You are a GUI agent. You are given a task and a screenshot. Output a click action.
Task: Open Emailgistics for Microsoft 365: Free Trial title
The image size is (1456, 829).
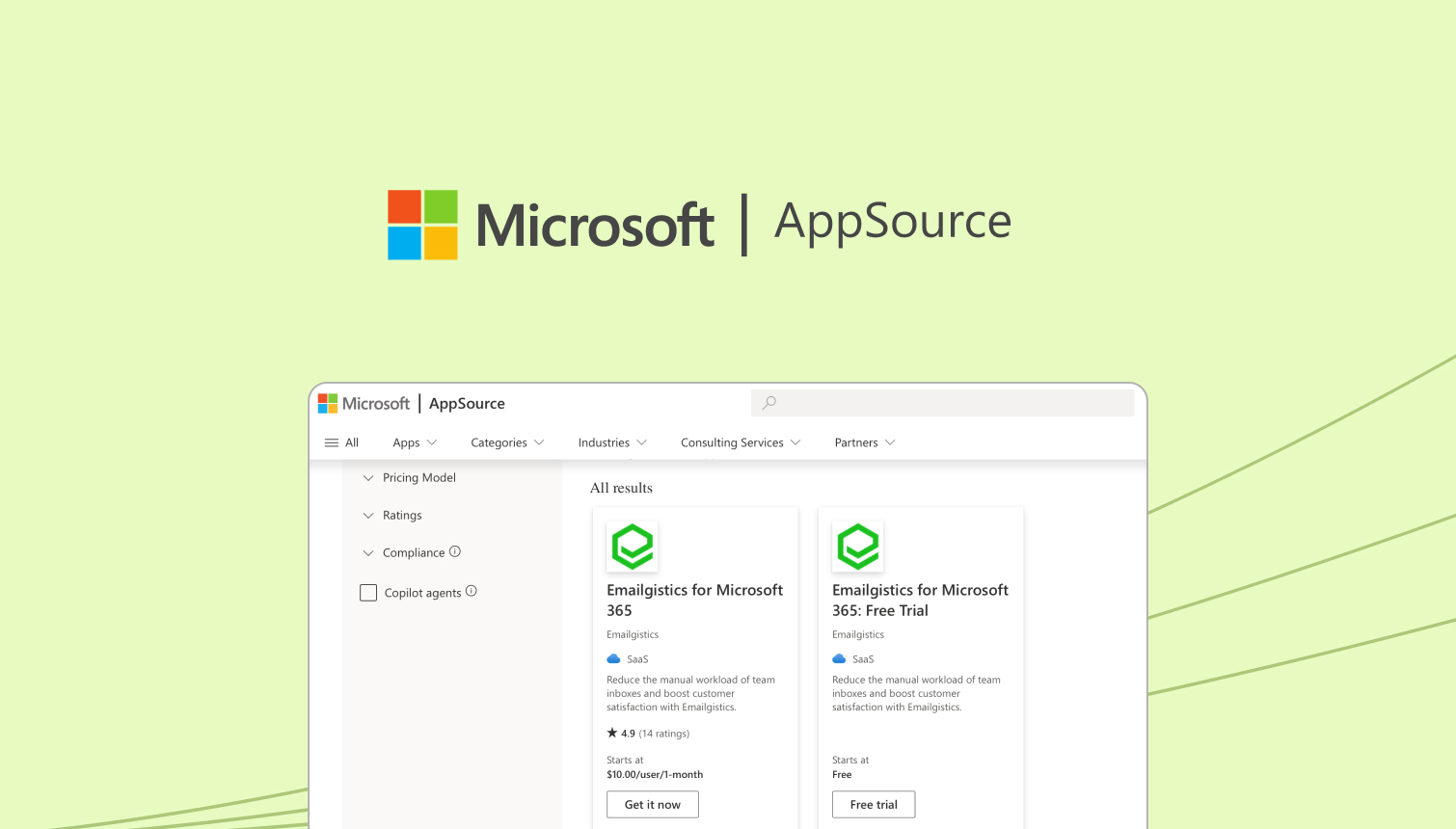click(921, 600)
